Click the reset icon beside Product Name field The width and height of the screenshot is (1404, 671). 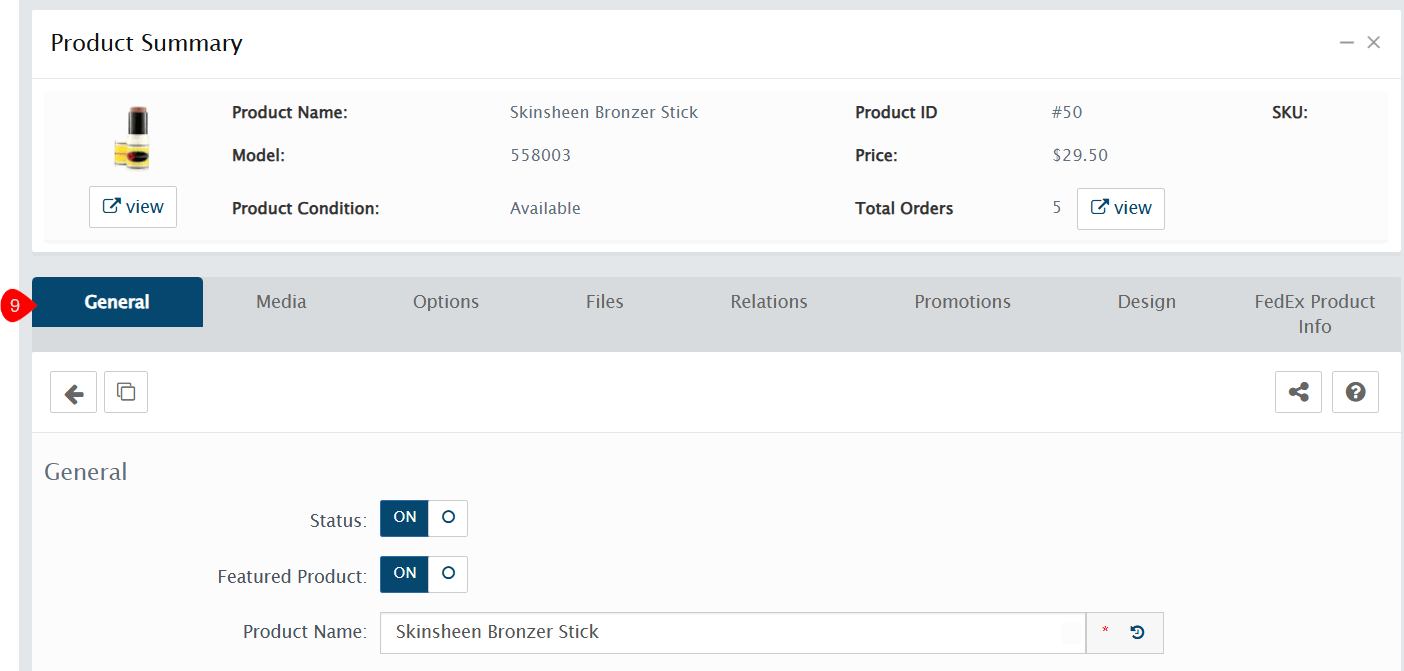[x=1137, y=632]
